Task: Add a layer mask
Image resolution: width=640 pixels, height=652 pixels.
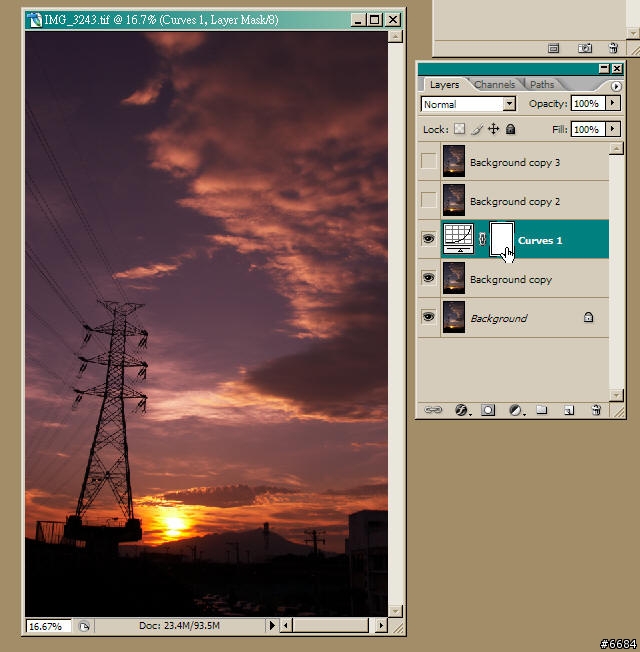Action: click(488, 410)
